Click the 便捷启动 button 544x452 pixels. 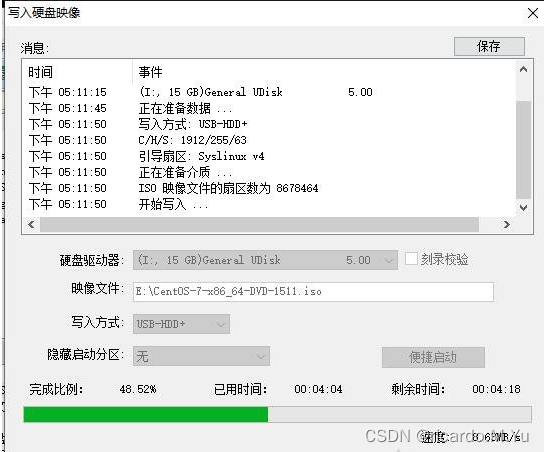point(433,357)
